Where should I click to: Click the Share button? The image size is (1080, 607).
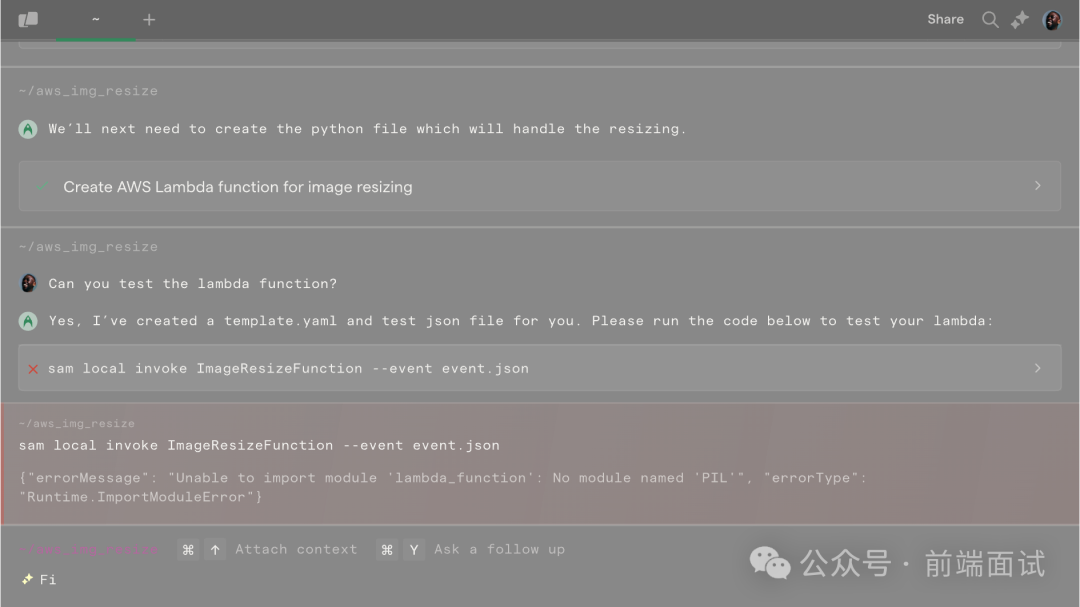click(x=945, y=19)
